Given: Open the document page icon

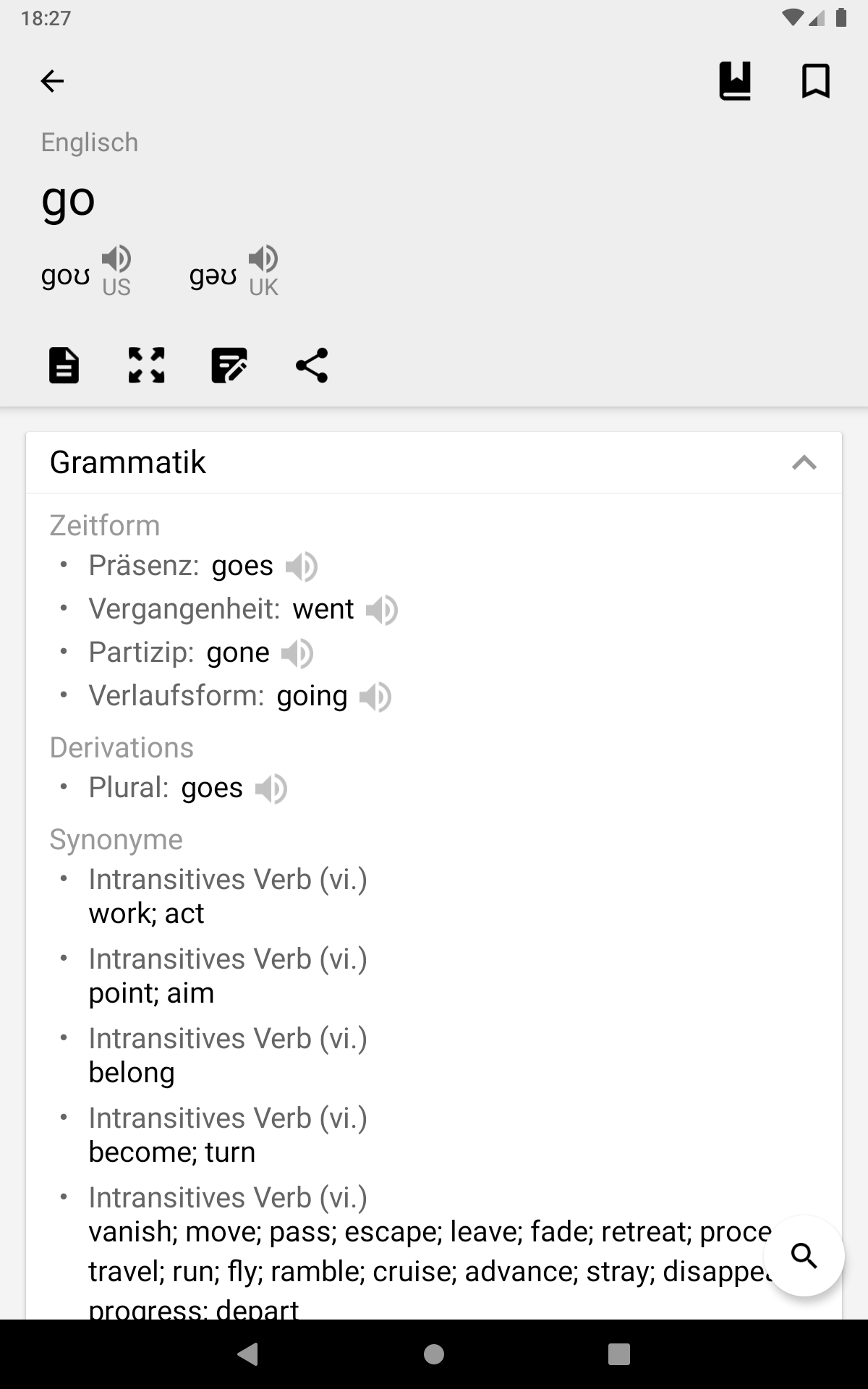Looking at the screenshot, I should pyautogui.click(x=64, y=365).
